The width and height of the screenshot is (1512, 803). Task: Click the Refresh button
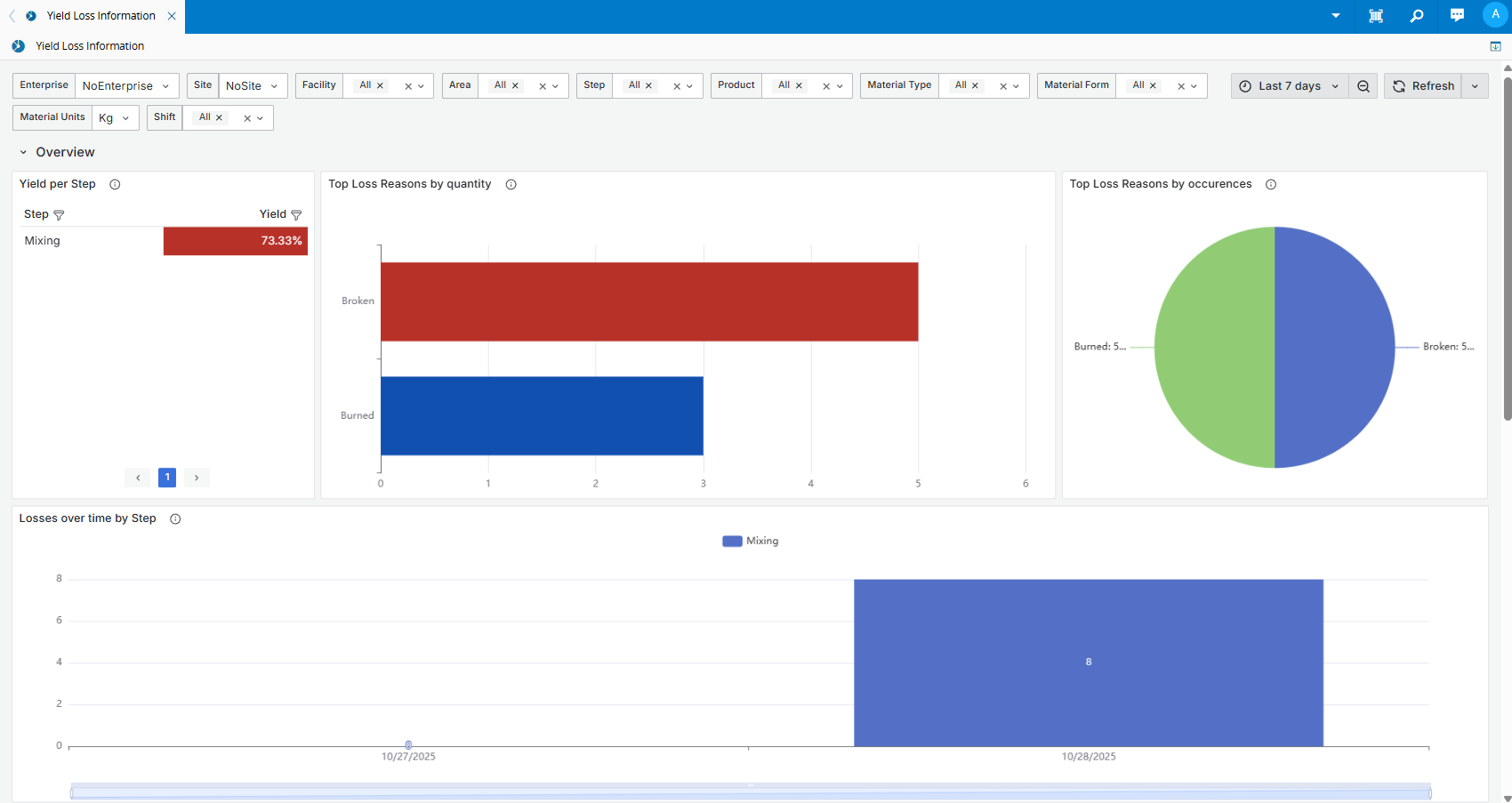(1423, 86)
